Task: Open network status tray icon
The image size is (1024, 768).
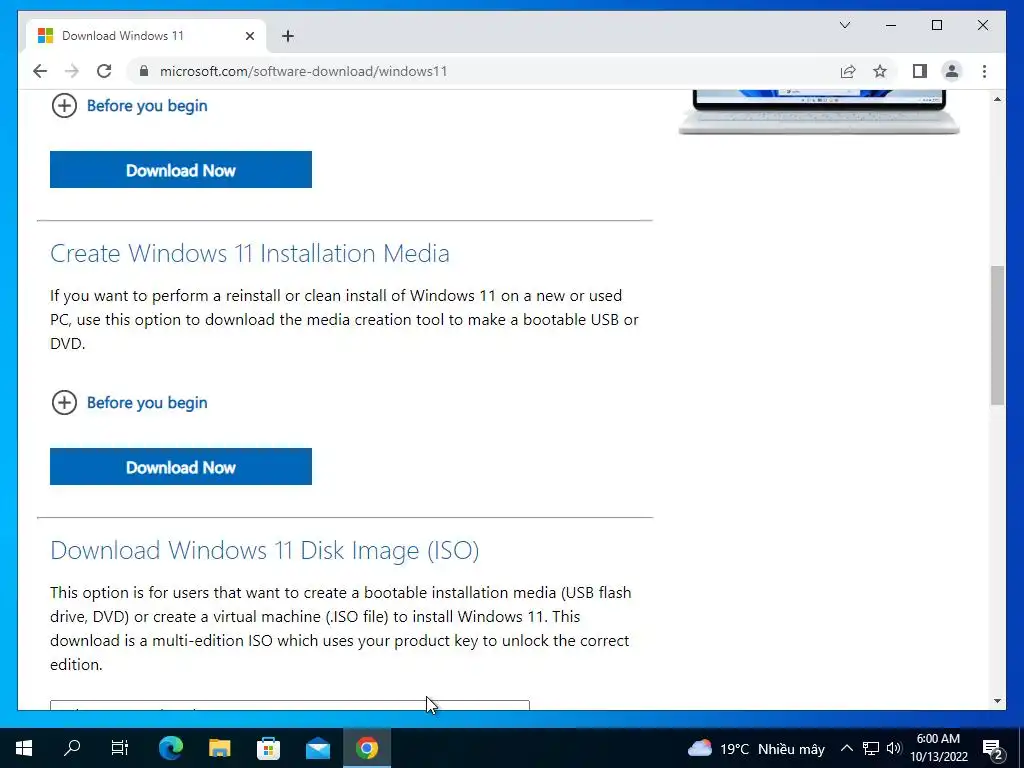Action: point(871,748)
